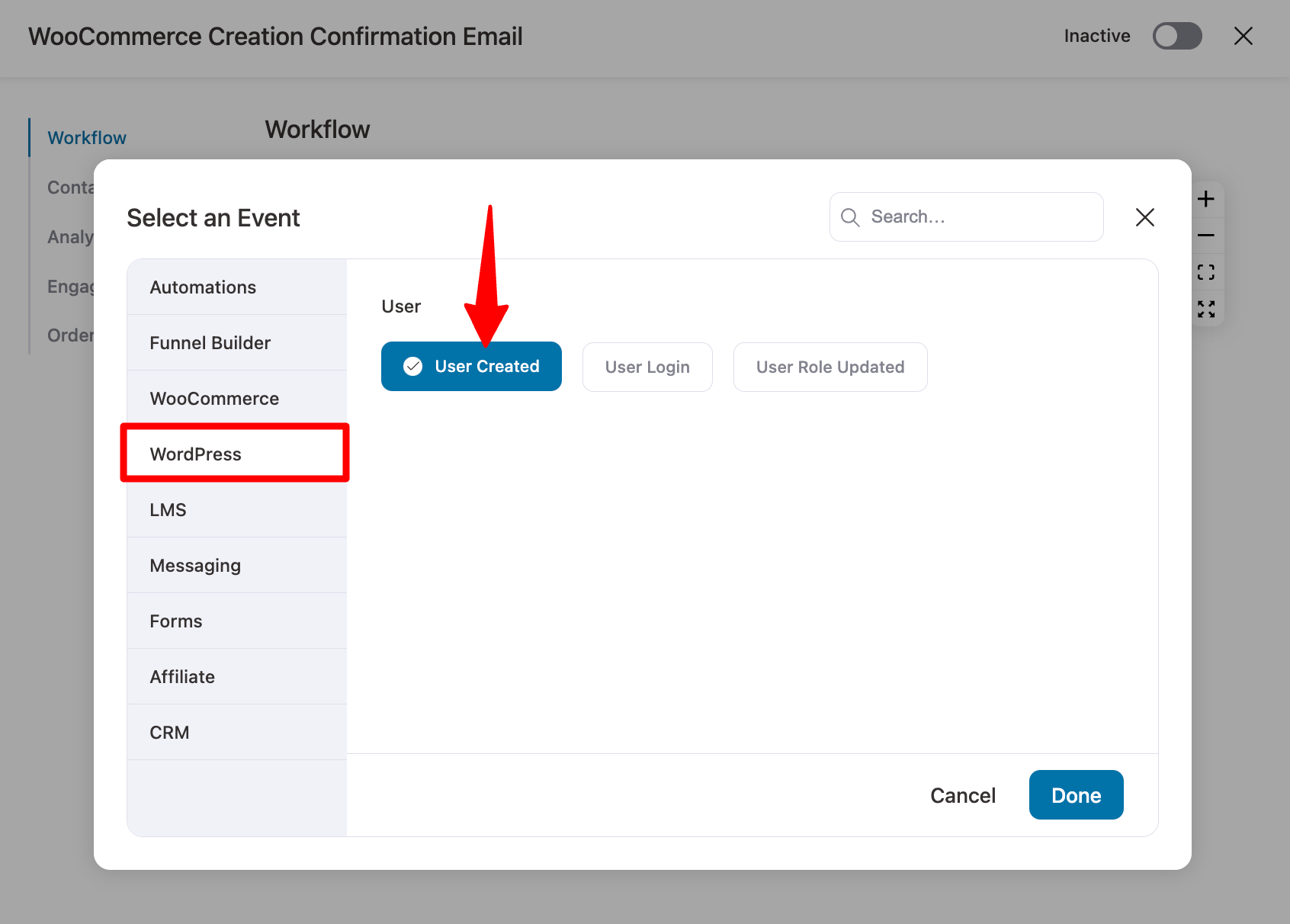Image resolution: width=1290 pixels, height=924 pixels.
Task: Open the Workflow sidebar tab
Action: [87, 138]
